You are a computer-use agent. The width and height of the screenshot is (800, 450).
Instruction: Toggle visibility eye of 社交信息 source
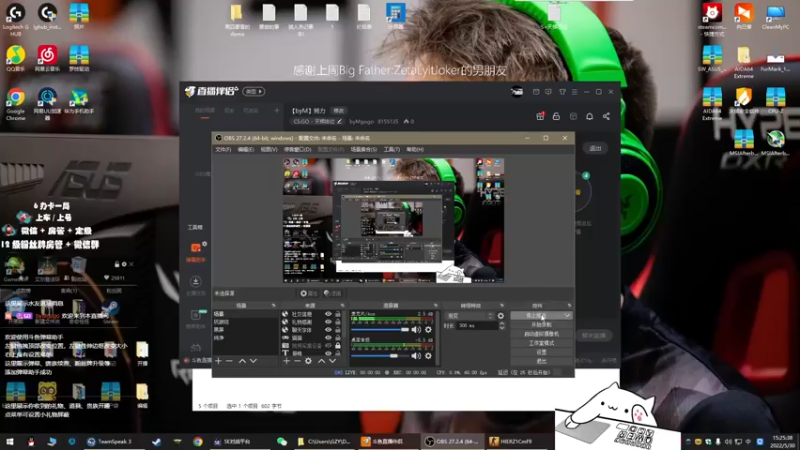pos(329,314)
